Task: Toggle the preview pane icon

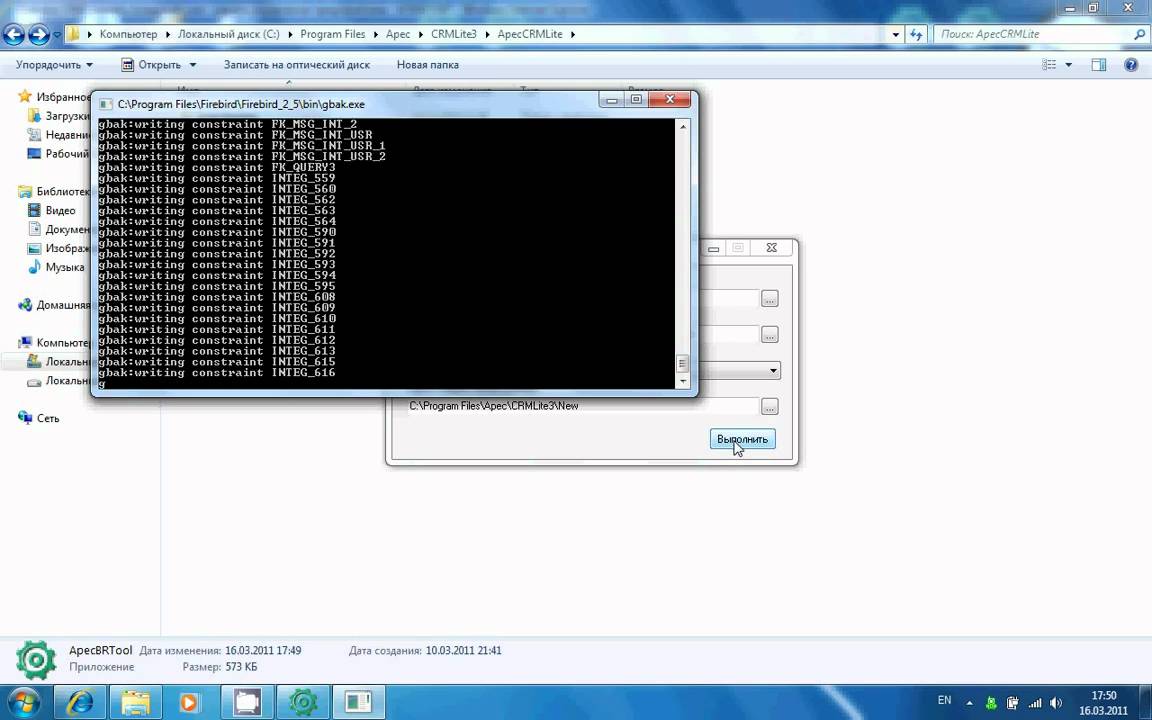Action: tap(1098, 65)
